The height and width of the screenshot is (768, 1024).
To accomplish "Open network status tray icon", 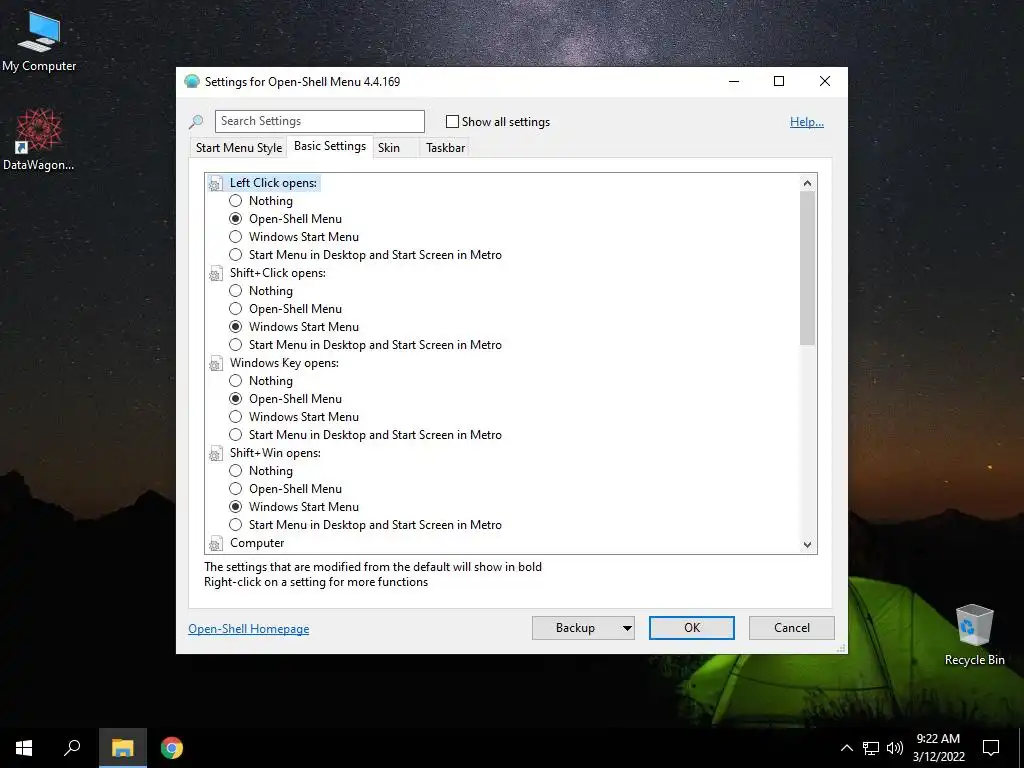I will click(871, 748).
